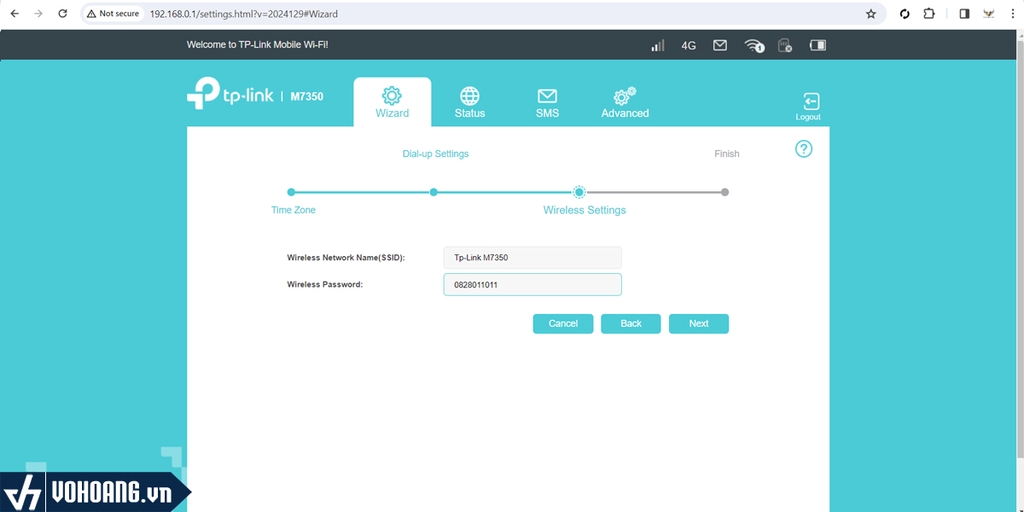This screenshot has height=512, width=1024.
Task: Reload the page in browser
Action: point(63,14)
